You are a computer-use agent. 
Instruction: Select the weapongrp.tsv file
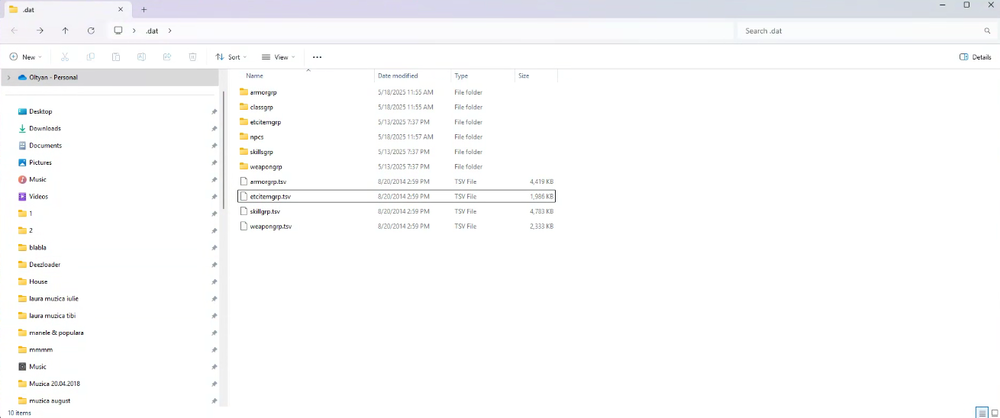pos(270,227)
